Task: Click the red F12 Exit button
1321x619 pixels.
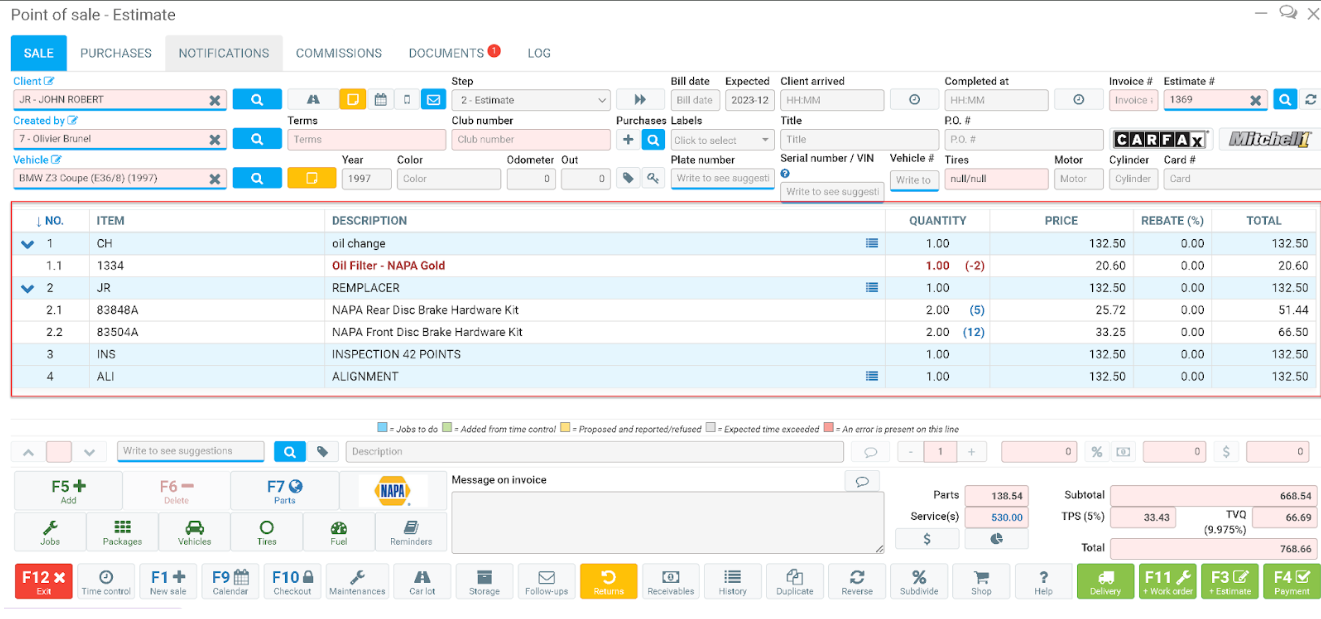Action: coord(44,581)
